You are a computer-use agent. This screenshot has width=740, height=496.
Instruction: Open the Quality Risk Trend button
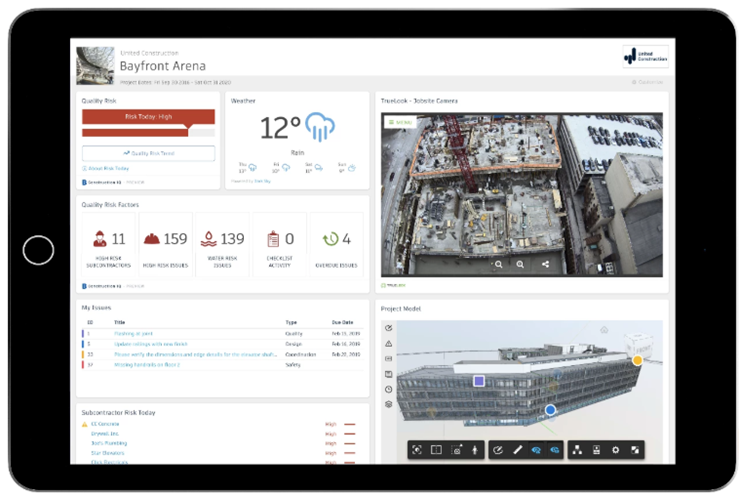(x=149, y=153)
